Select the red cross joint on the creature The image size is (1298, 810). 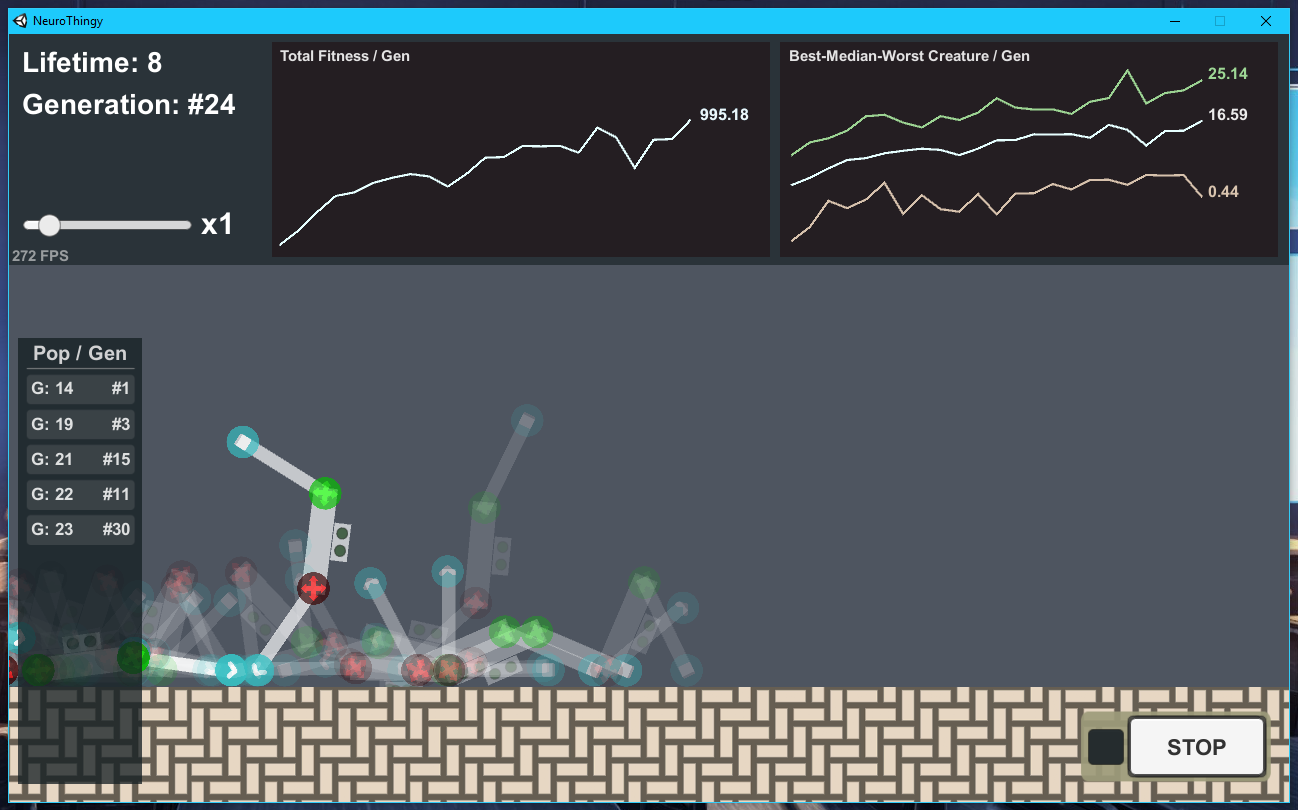pos(313,589)
